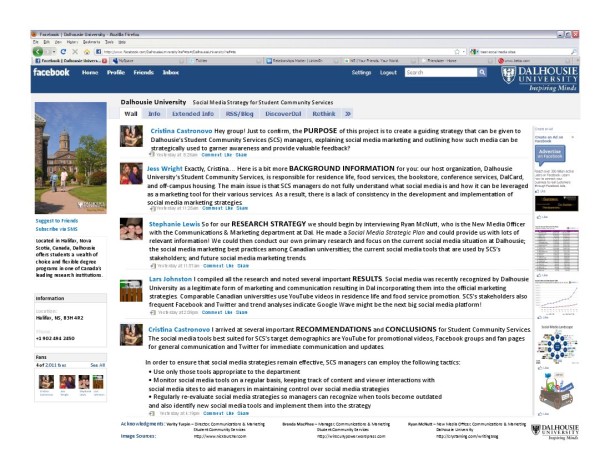
Task: Open Inbox in Facebook navigation
Action: click(x=170, y=72)
